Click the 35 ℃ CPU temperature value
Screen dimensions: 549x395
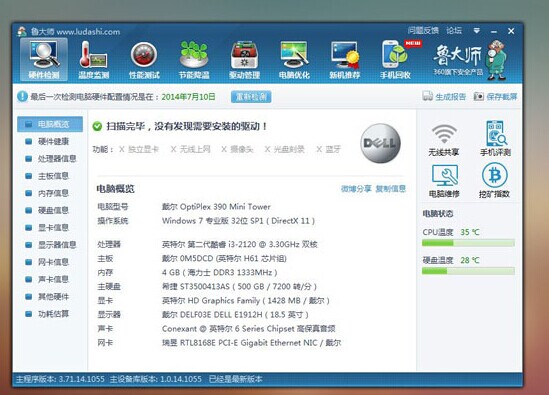coord(470,232)
